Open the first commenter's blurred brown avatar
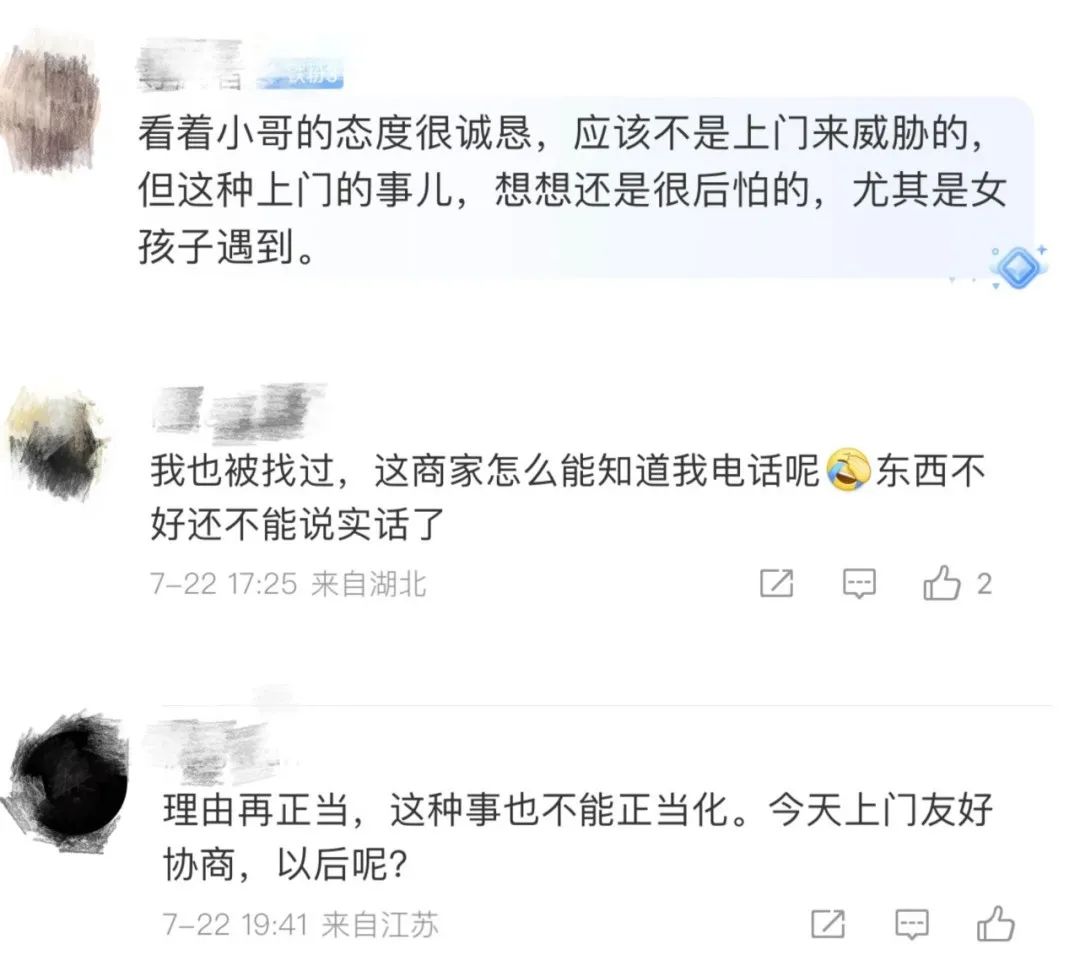Screen dimensions: 1080x966 pos(48,110)
